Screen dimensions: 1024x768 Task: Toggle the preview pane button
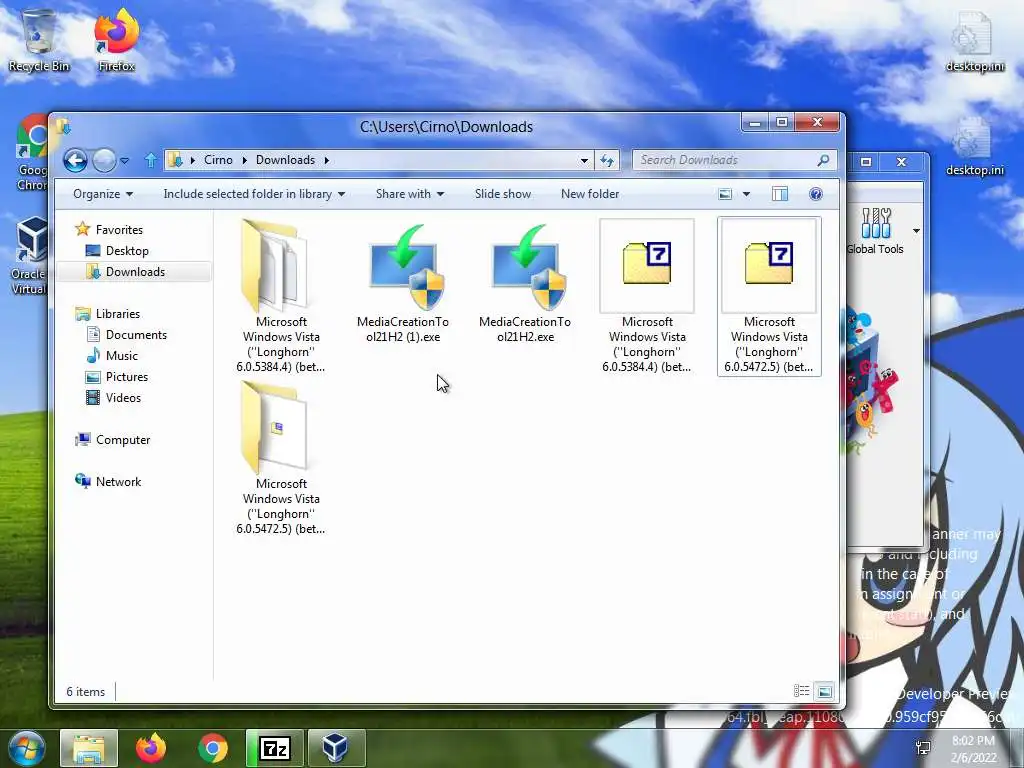[780, 194]
